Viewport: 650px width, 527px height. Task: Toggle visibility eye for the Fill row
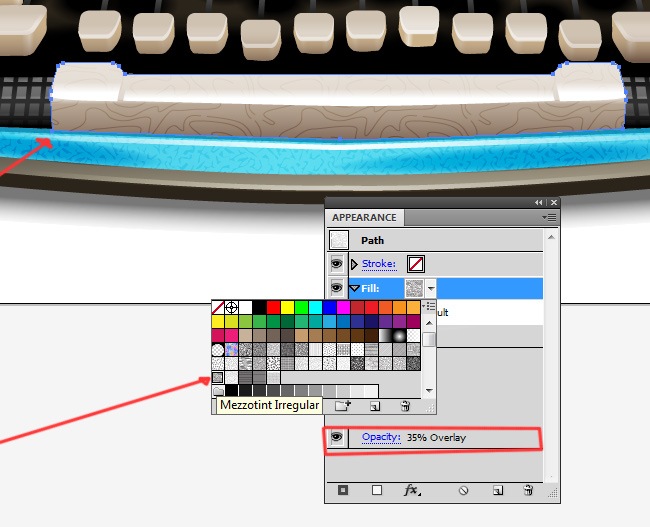(337, 287)
